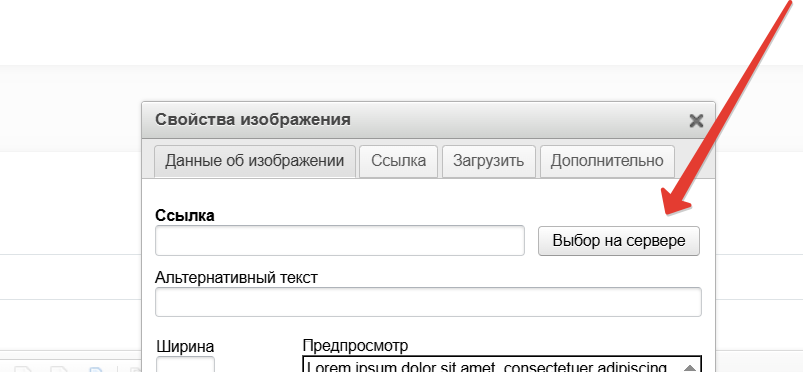Switch to Данные об изображении tab
803x372 pixels.
255,161
